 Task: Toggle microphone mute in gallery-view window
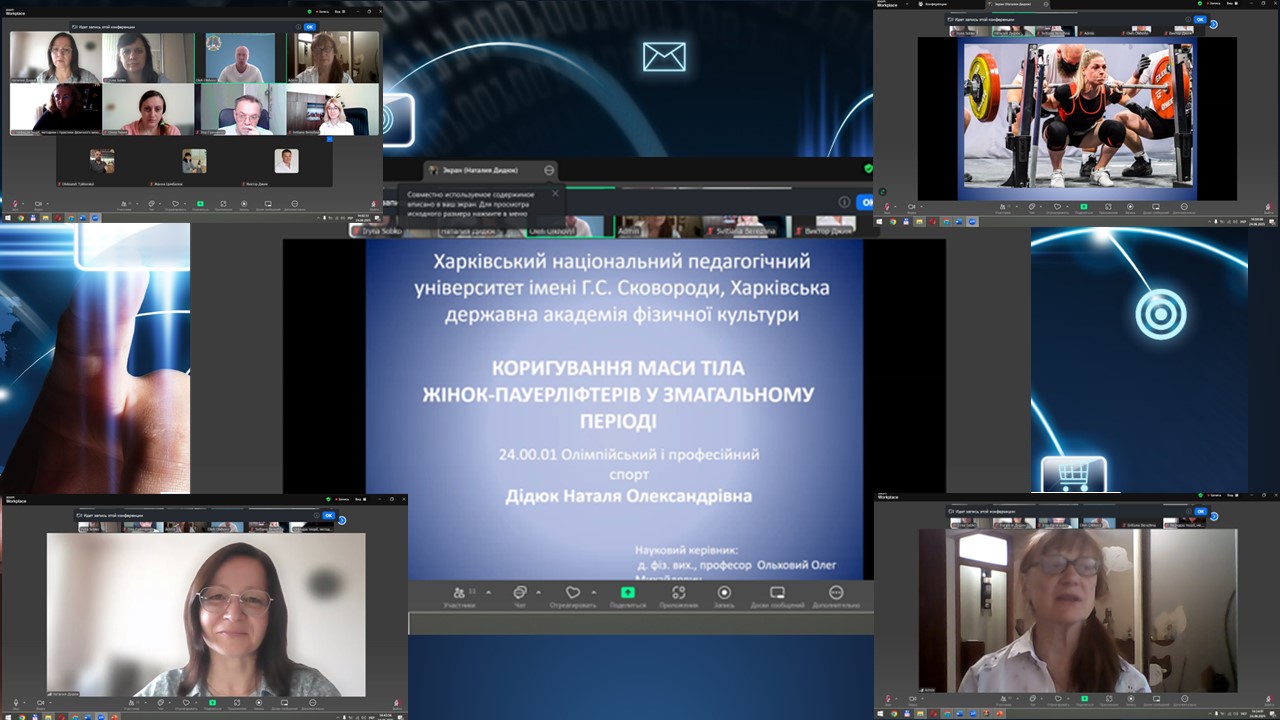(15, 205)
